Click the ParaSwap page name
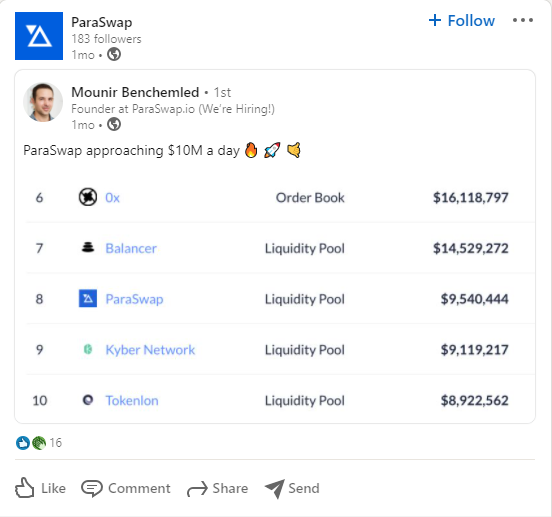 (102, 23)
